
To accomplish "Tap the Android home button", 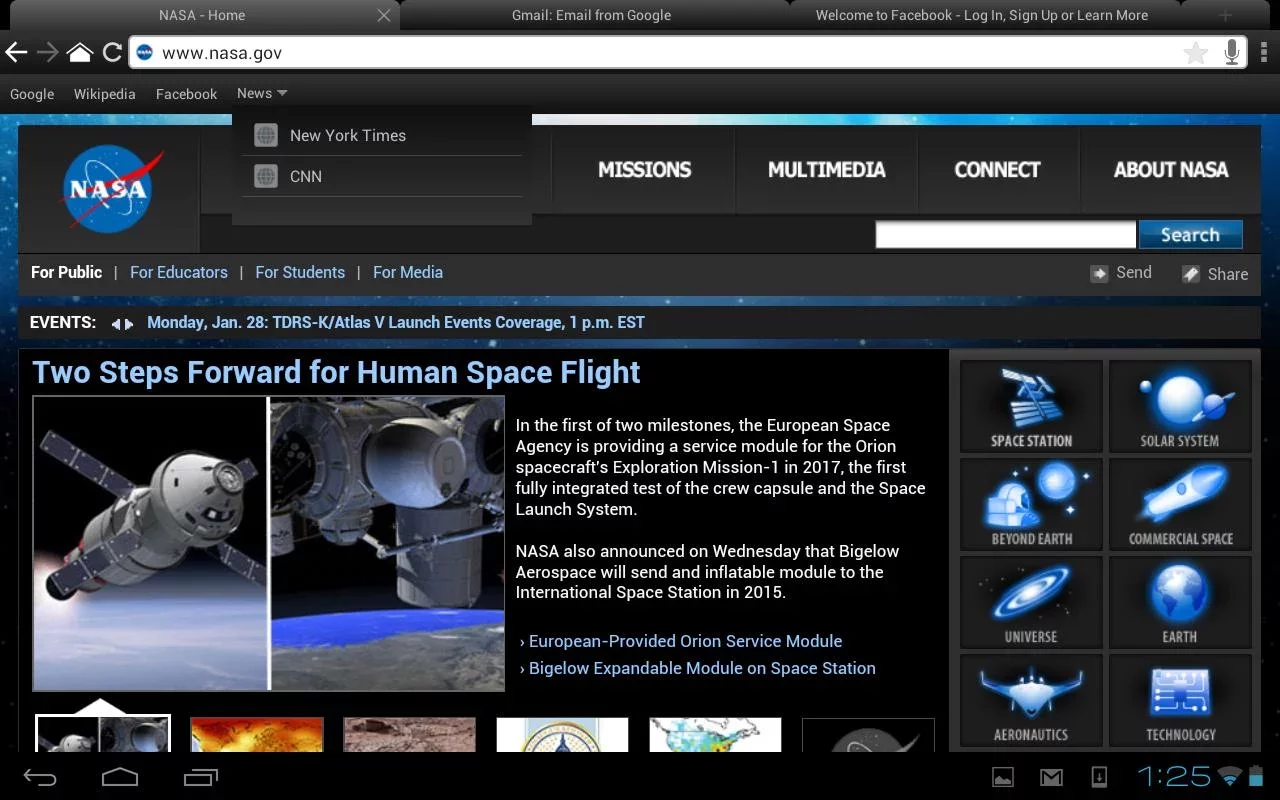I will [120, 777].
